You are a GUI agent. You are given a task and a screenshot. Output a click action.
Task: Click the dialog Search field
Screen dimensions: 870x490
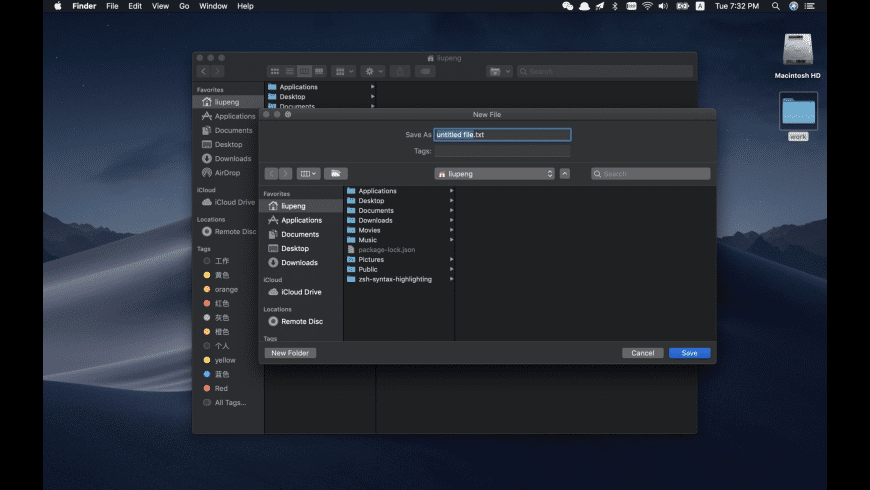pos(650,174)
